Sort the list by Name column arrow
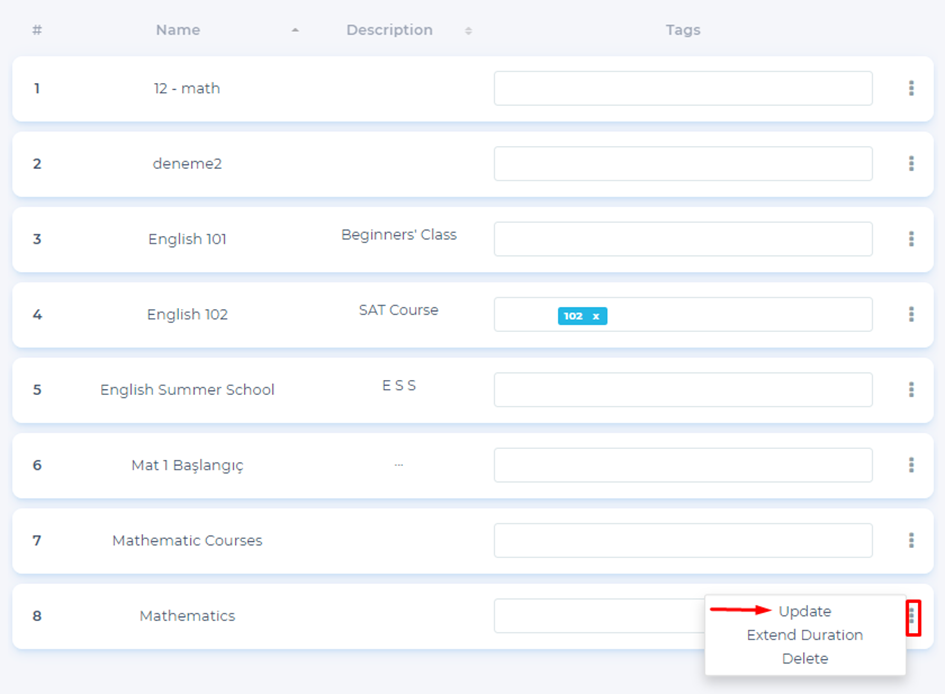 point(295,31)
